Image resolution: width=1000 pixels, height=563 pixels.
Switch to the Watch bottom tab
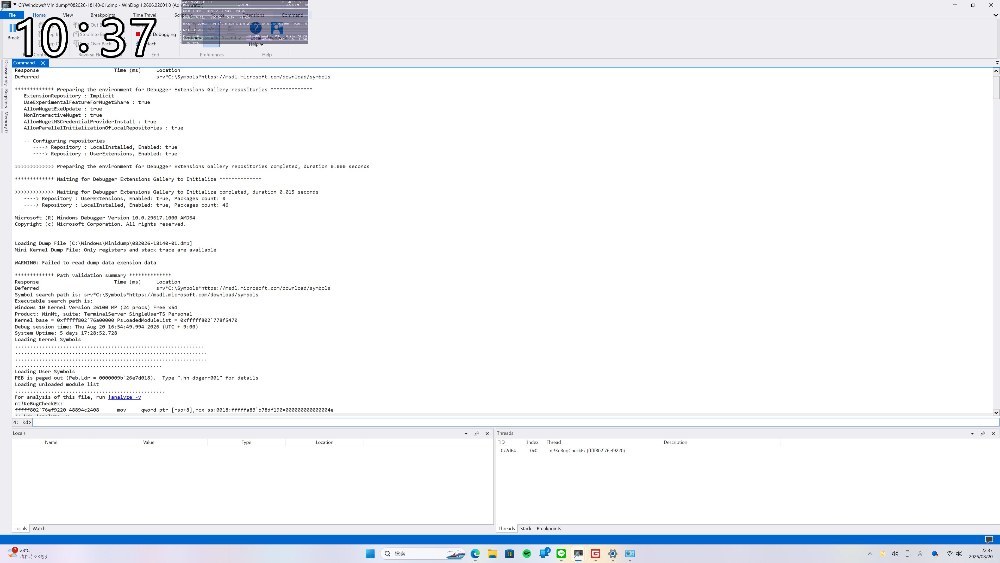click(38, 529)
